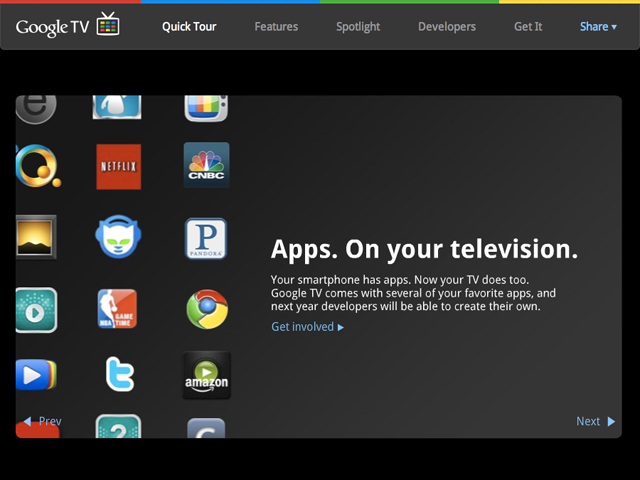
Task: Go back with the Prev link
Action: [x=42, y=421]
